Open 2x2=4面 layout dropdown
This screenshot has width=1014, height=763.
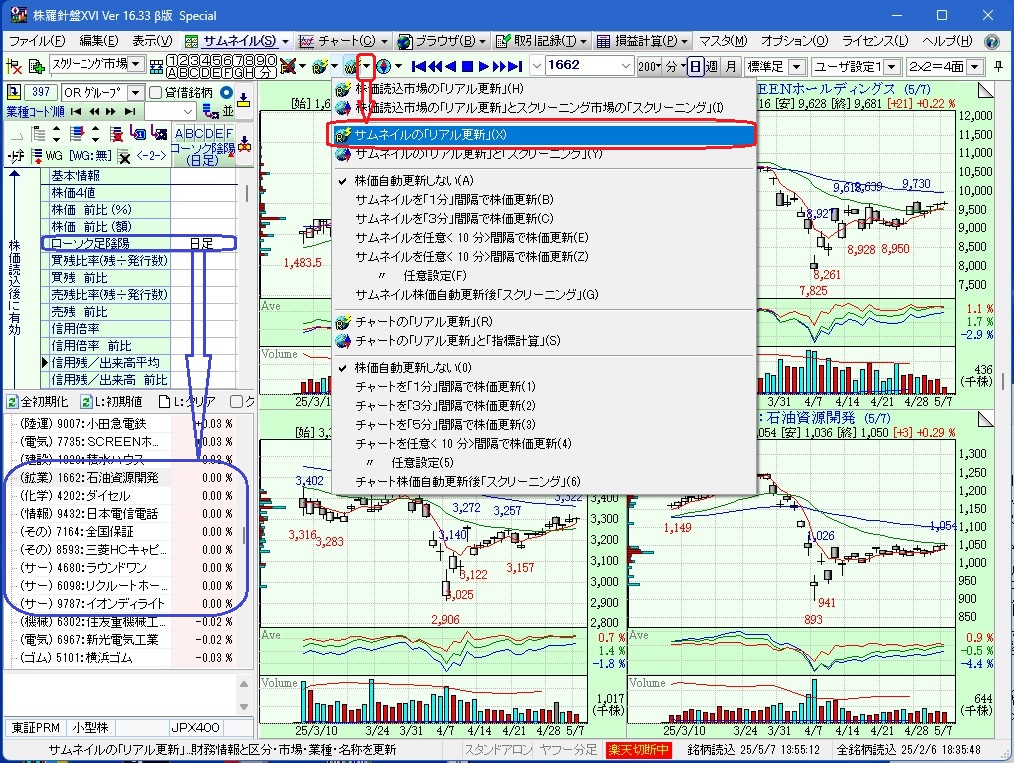(x=975, y=67)
